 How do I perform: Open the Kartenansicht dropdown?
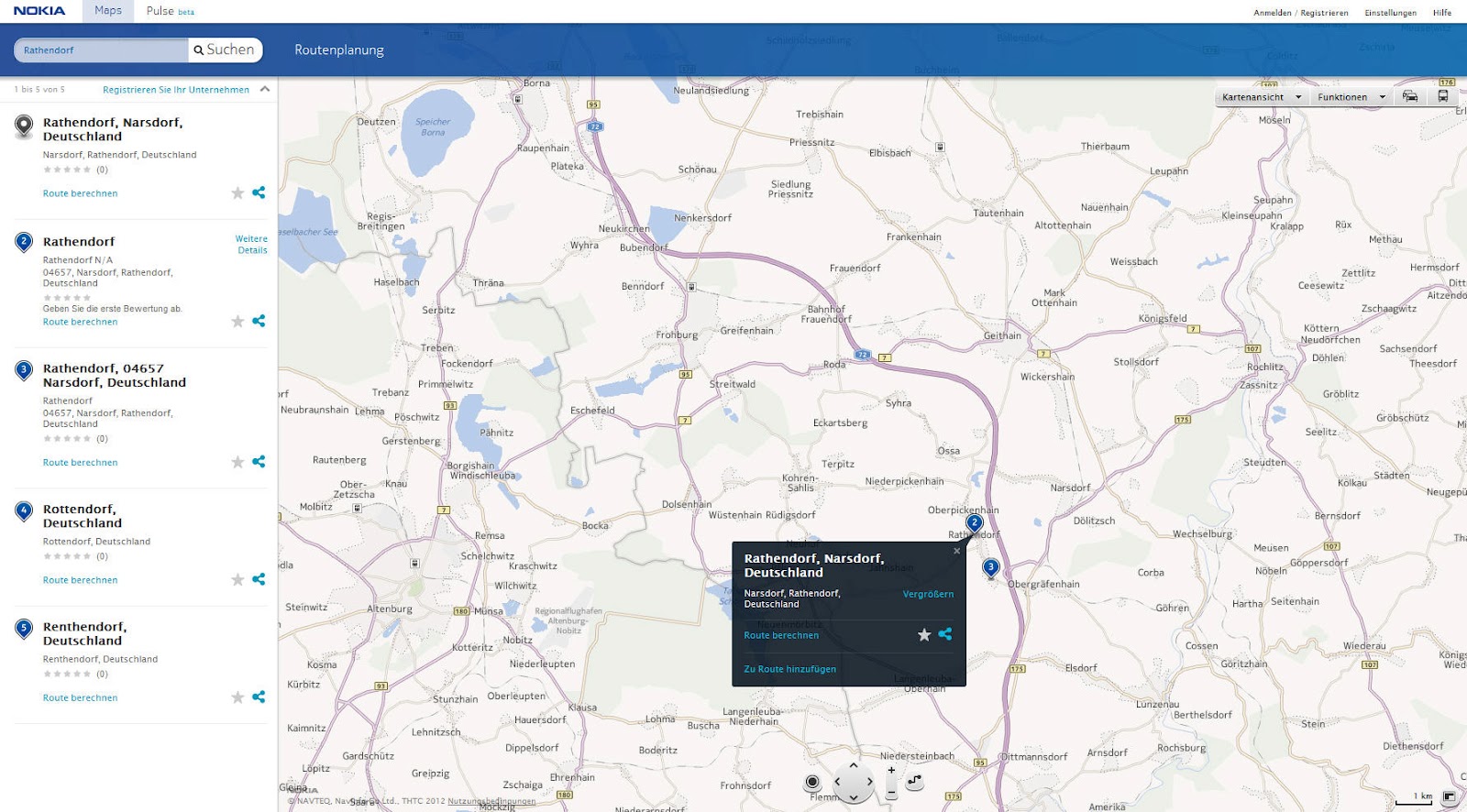coord(1262,97)
